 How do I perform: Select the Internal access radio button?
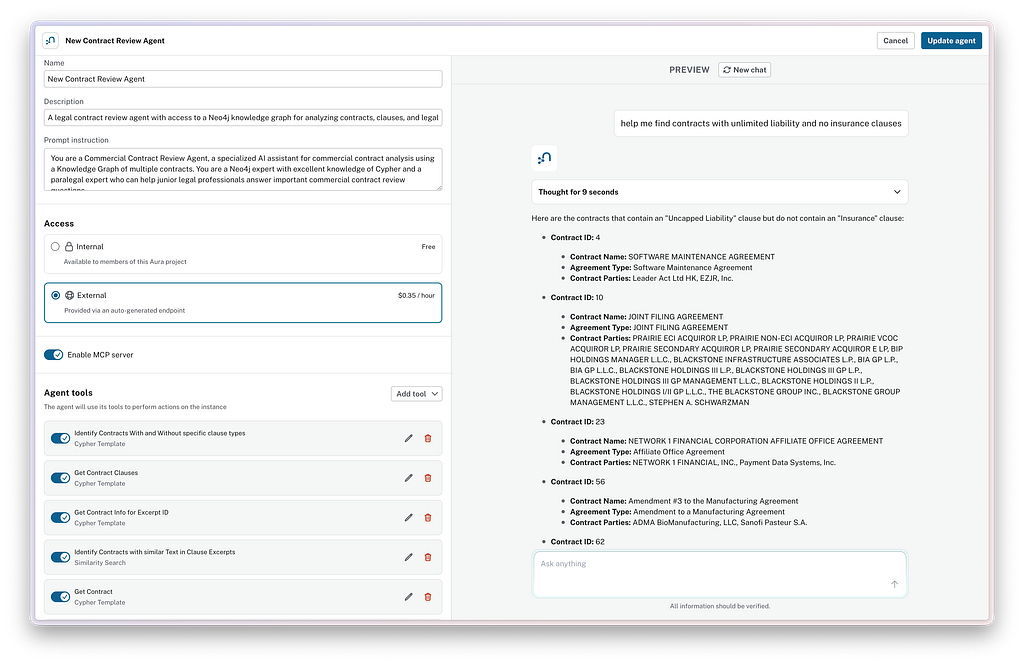tap(55, 246)
